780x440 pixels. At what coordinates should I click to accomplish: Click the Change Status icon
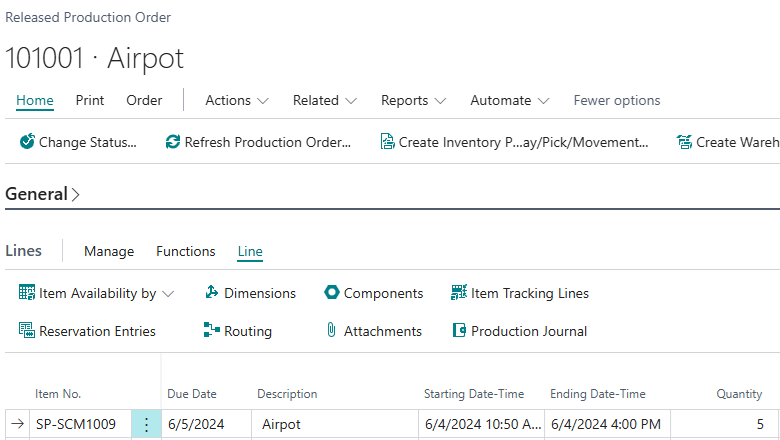[27, 142]
